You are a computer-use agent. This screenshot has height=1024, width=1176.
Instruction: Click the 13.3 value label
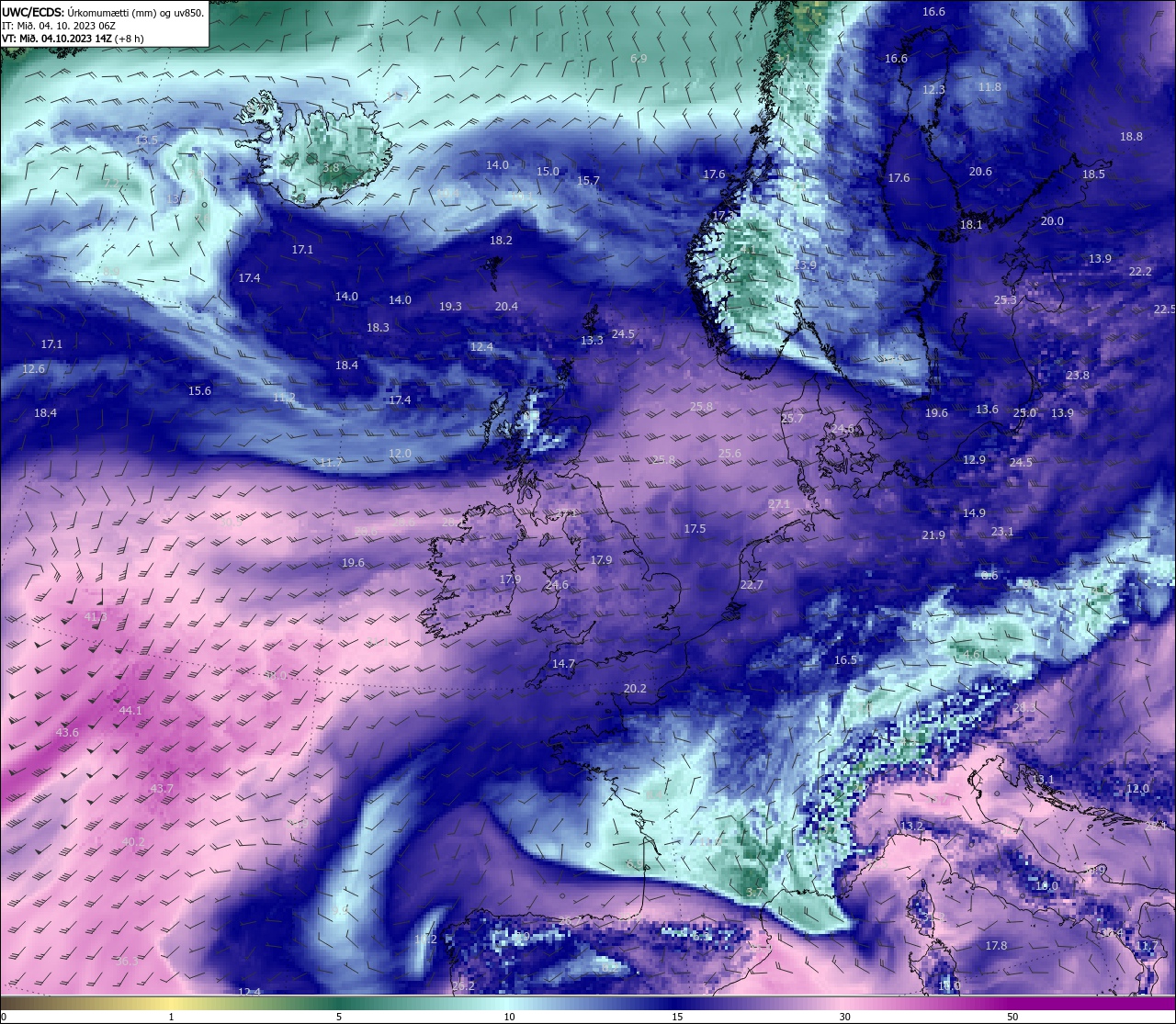click(592, 341)
